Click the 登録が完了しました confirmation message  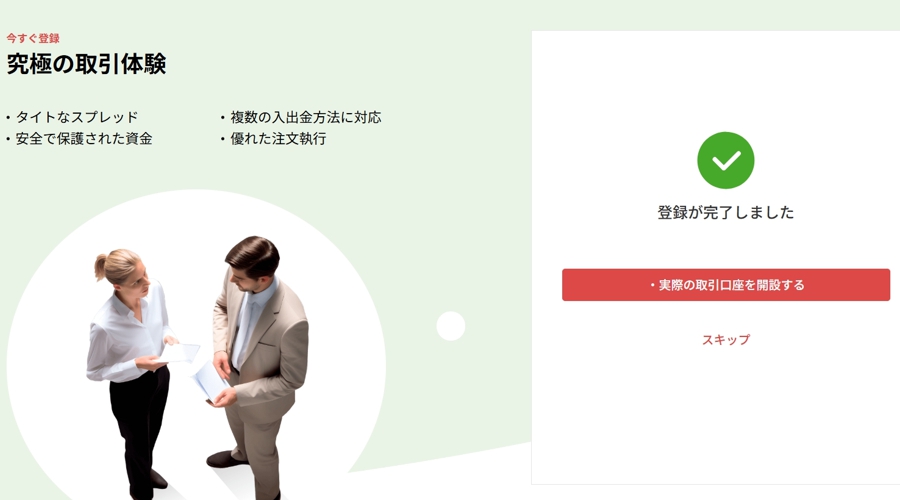[726, 212]
